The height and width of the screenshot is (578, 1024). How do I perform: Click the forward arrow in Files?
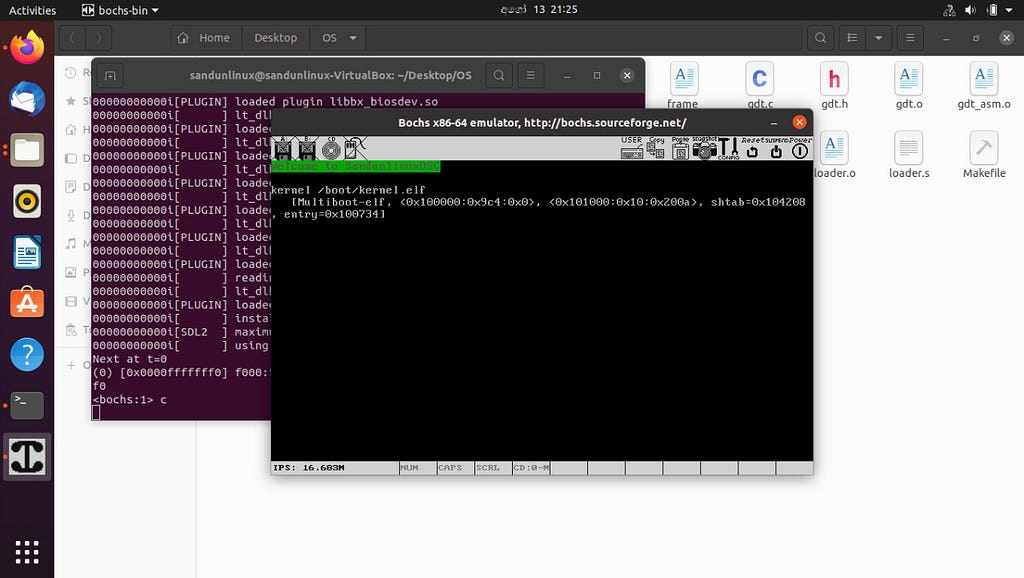click(x=99, y=38)
